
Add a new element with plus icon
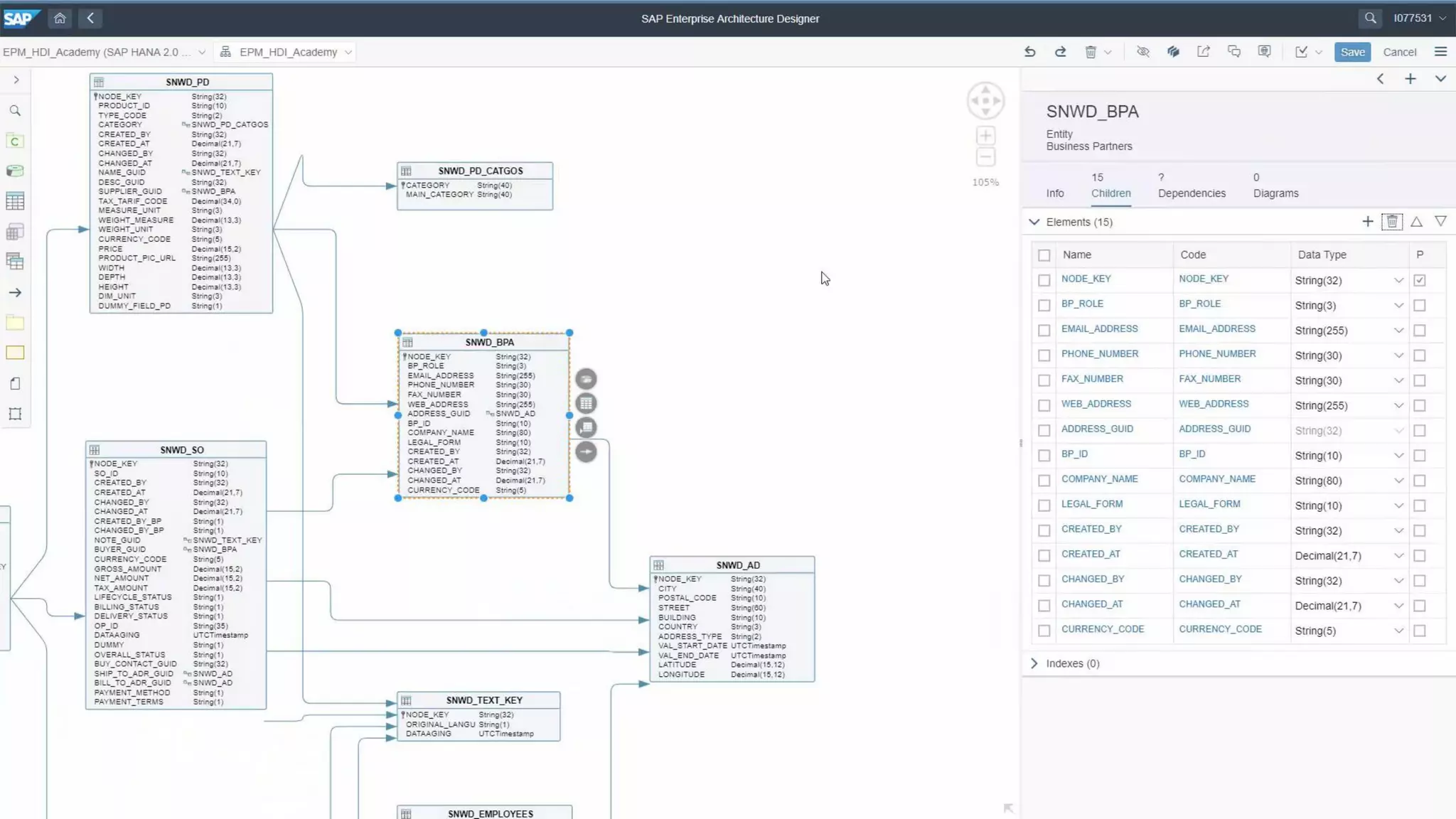(1367, 222)
